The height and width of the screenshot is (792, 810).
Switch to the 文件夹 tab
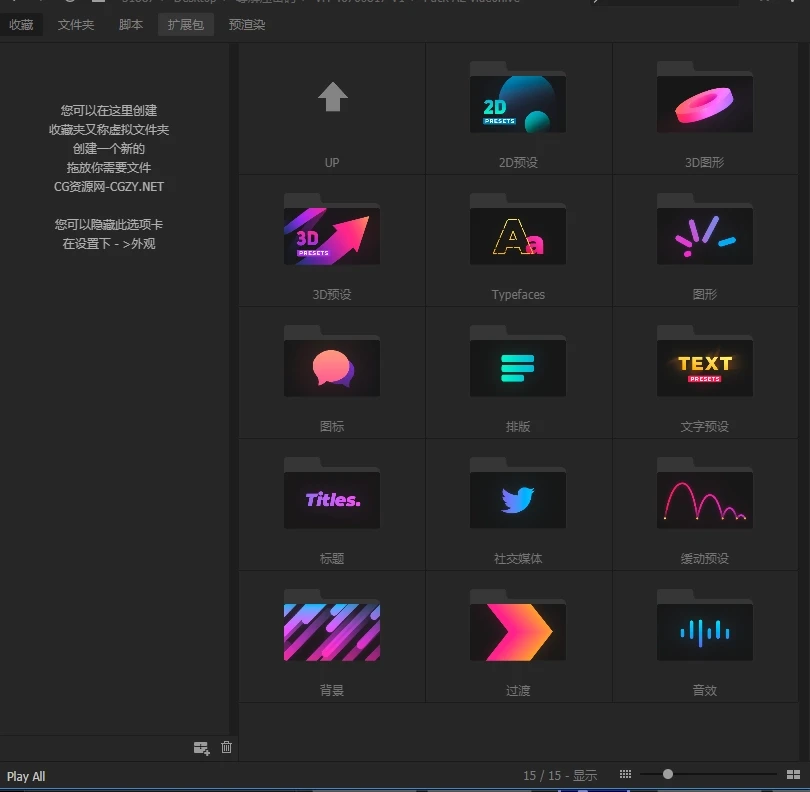pyautogui.click(x=76, y=24)
